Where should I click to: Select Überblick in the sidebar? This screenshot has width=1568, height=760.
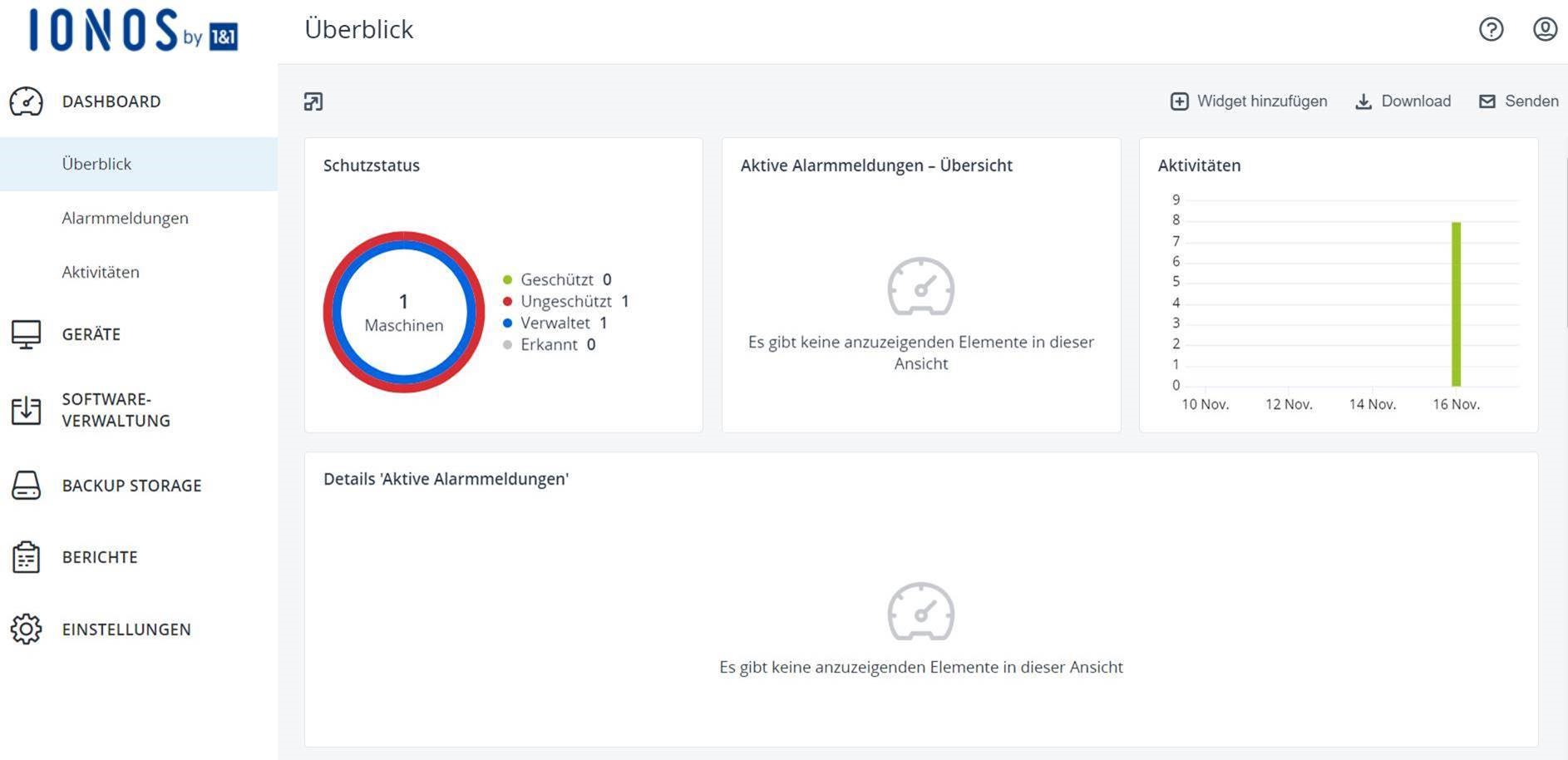click(x=96, y=164)
